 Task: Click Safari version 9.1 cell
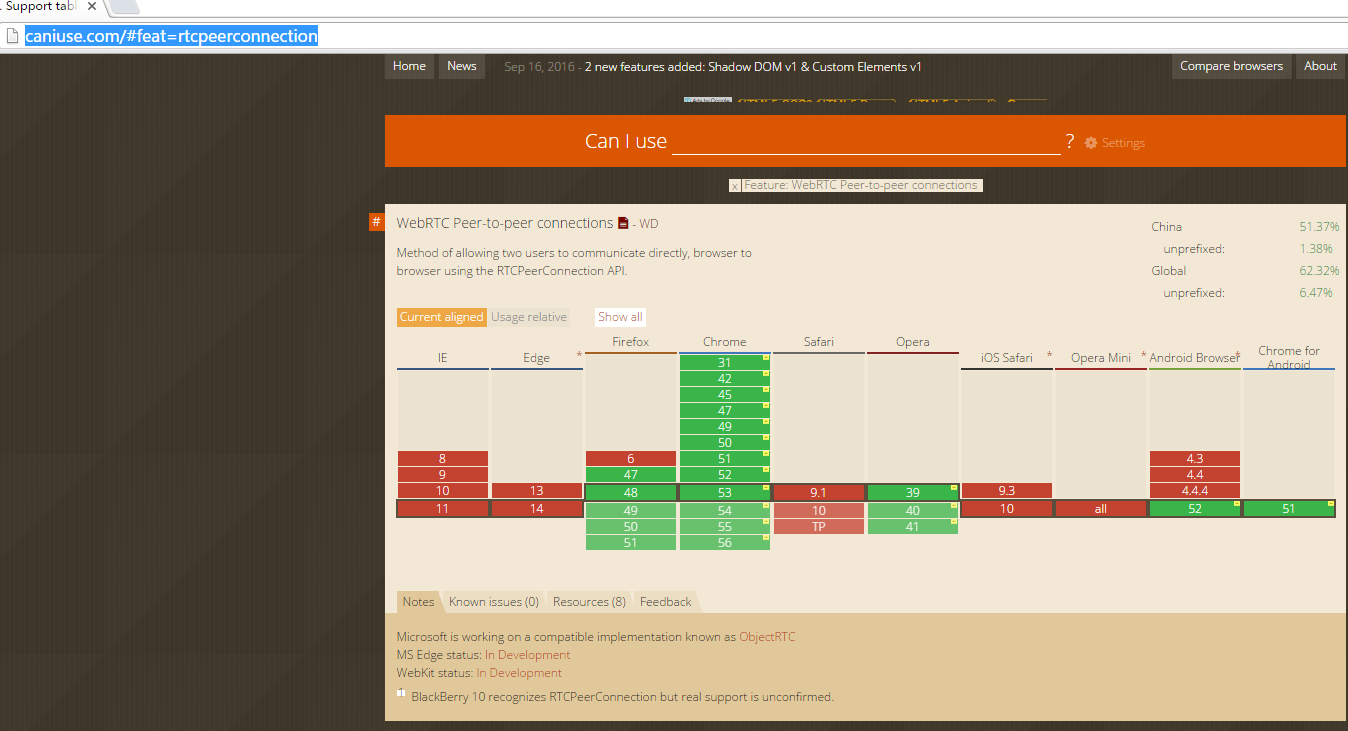818,492
